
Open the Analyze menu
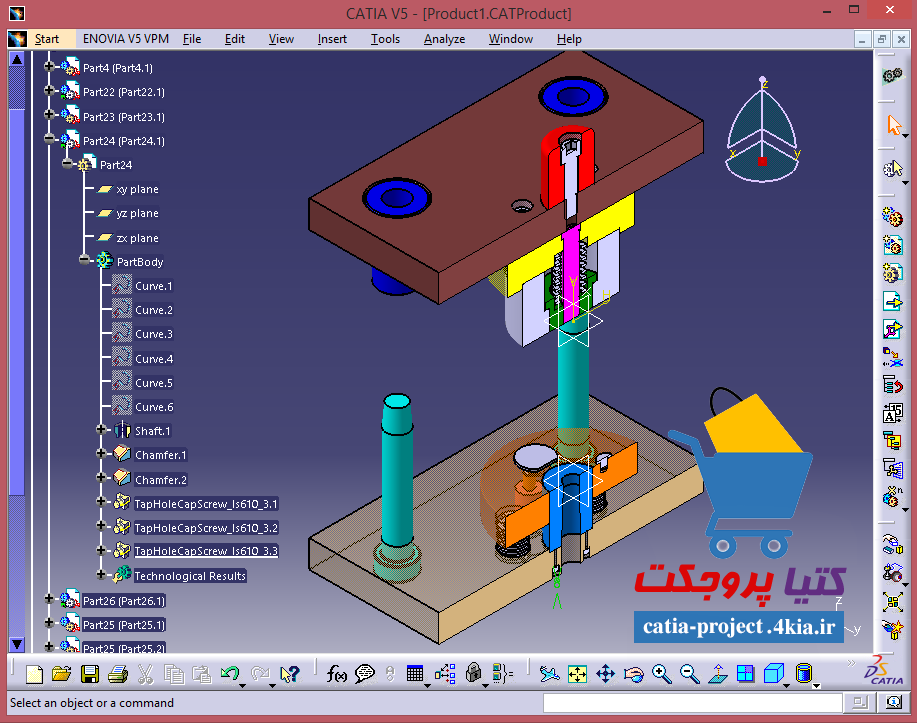(444, 39)
